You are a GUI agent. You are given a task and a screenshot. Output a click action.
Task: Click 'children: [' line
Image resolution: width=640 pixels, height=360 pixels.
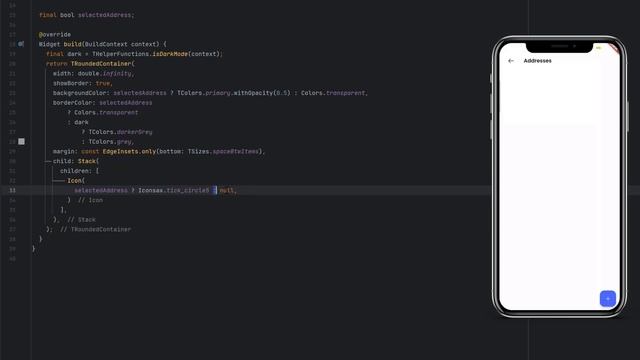click(80, 171)
